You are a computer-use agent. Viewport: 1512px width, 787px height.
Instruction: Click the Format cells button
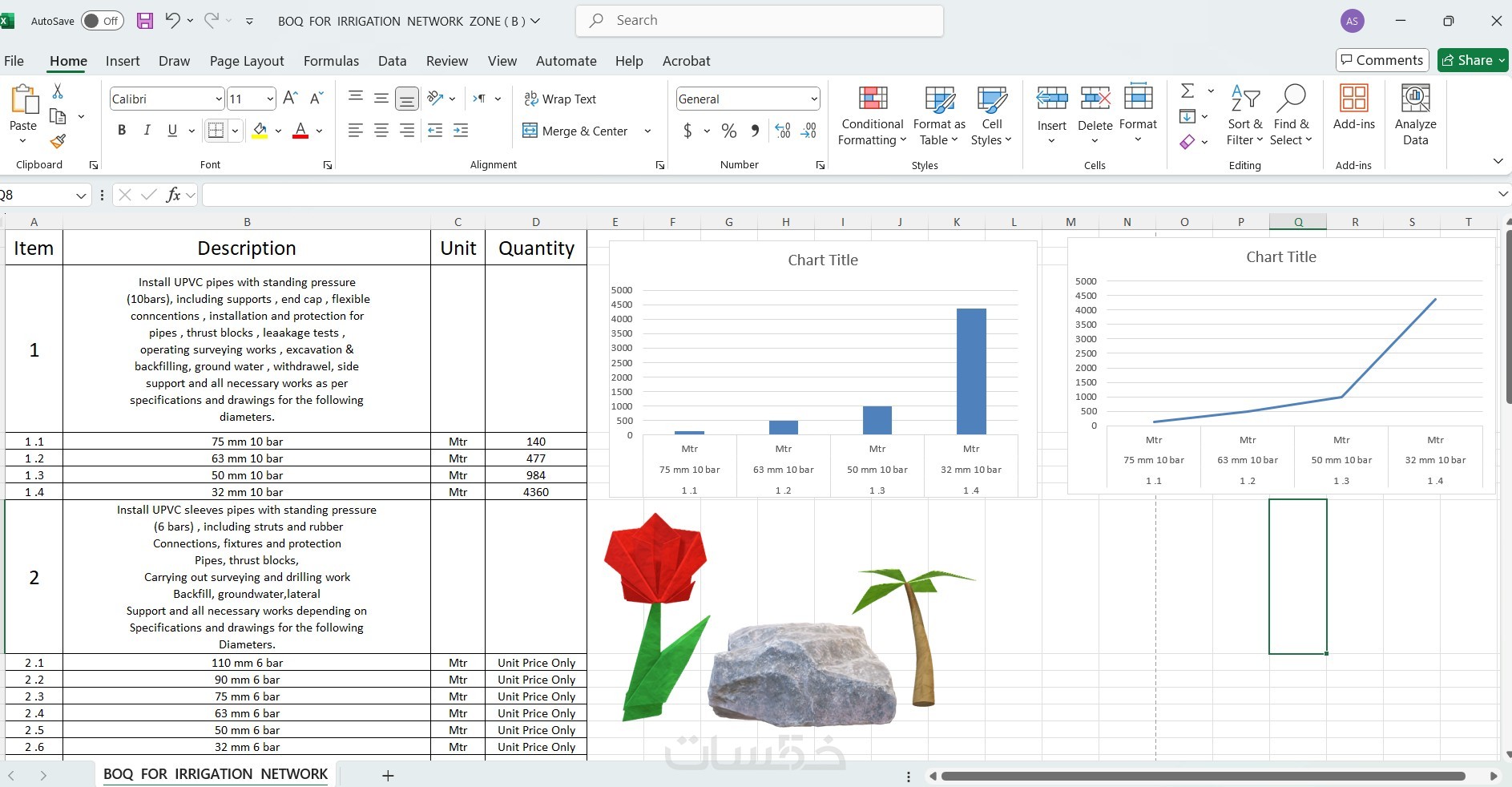(1138, 115)
